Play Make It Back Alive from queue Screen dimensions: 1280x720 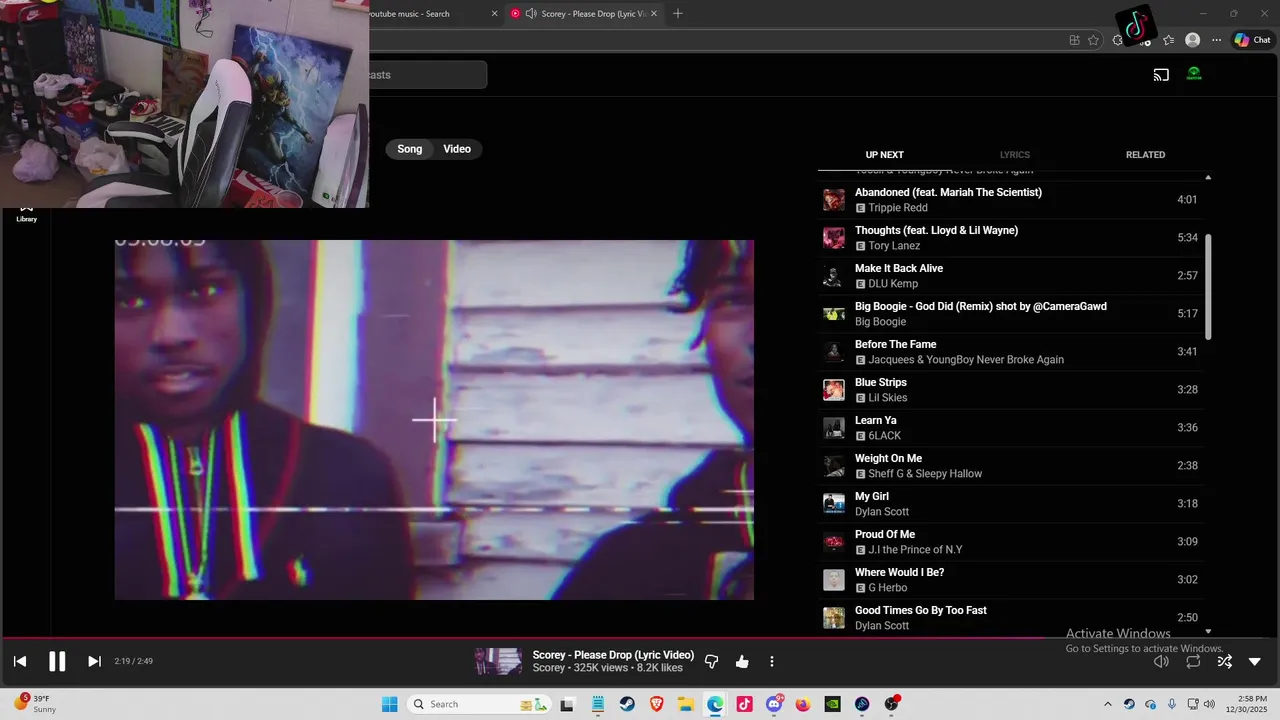coord(1010,275)
